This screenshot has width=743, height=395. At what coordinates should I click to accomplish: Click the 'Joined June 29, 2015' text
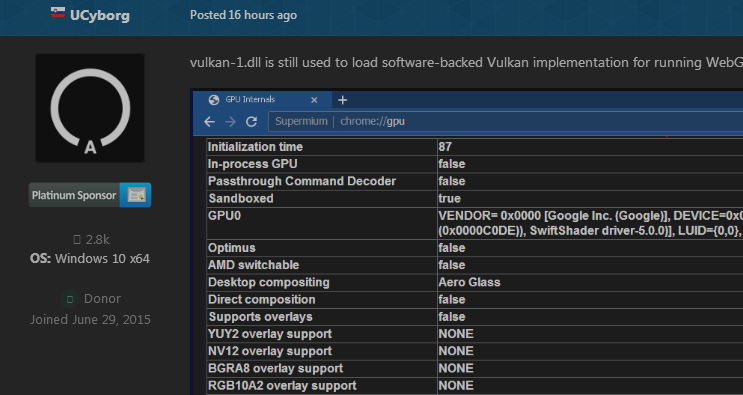pos(90,320)
